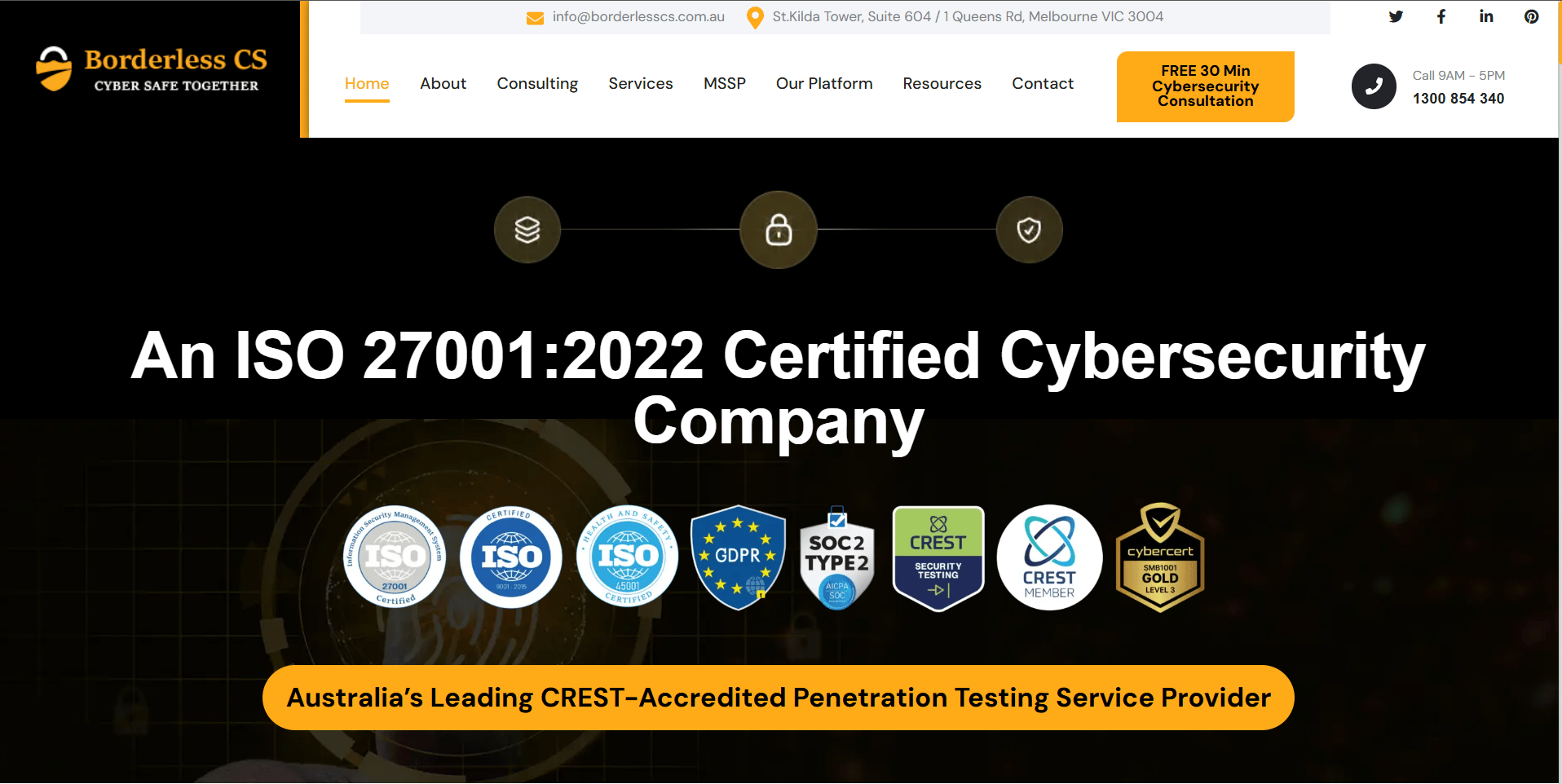The width and height of the screenshot is (1562, 784).
Task: Select the padlock step icon
Action: 779,230
